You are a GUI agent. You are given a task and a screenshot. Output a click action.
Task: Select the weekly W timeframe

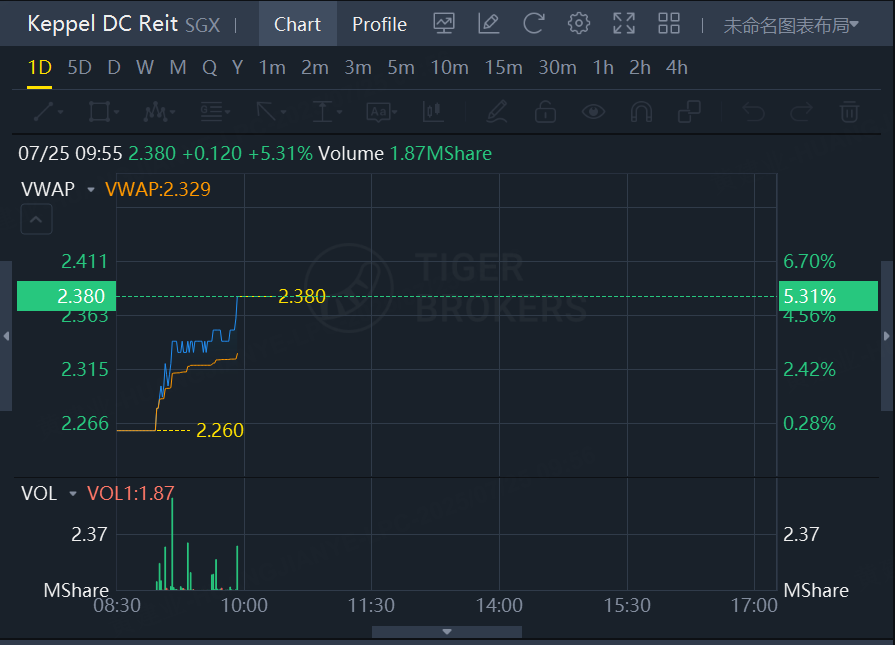(145, 68)
